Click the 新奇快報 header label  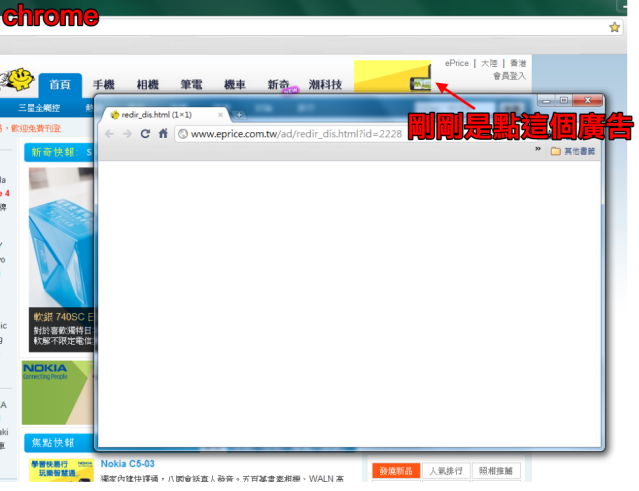[x=53, y=152]
